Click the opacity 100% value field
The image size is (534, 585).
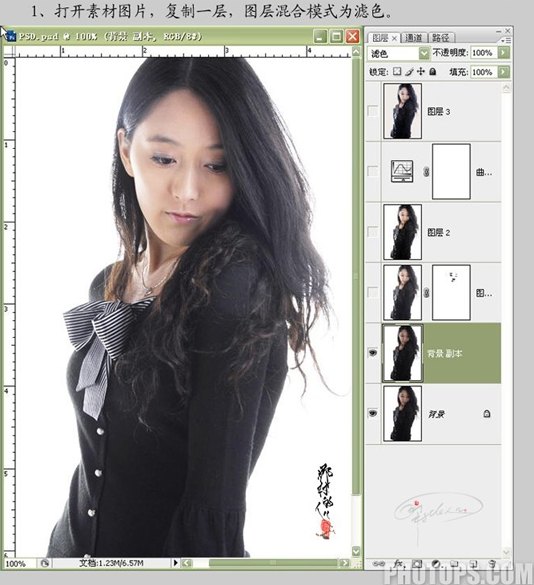tap(484, 53)
